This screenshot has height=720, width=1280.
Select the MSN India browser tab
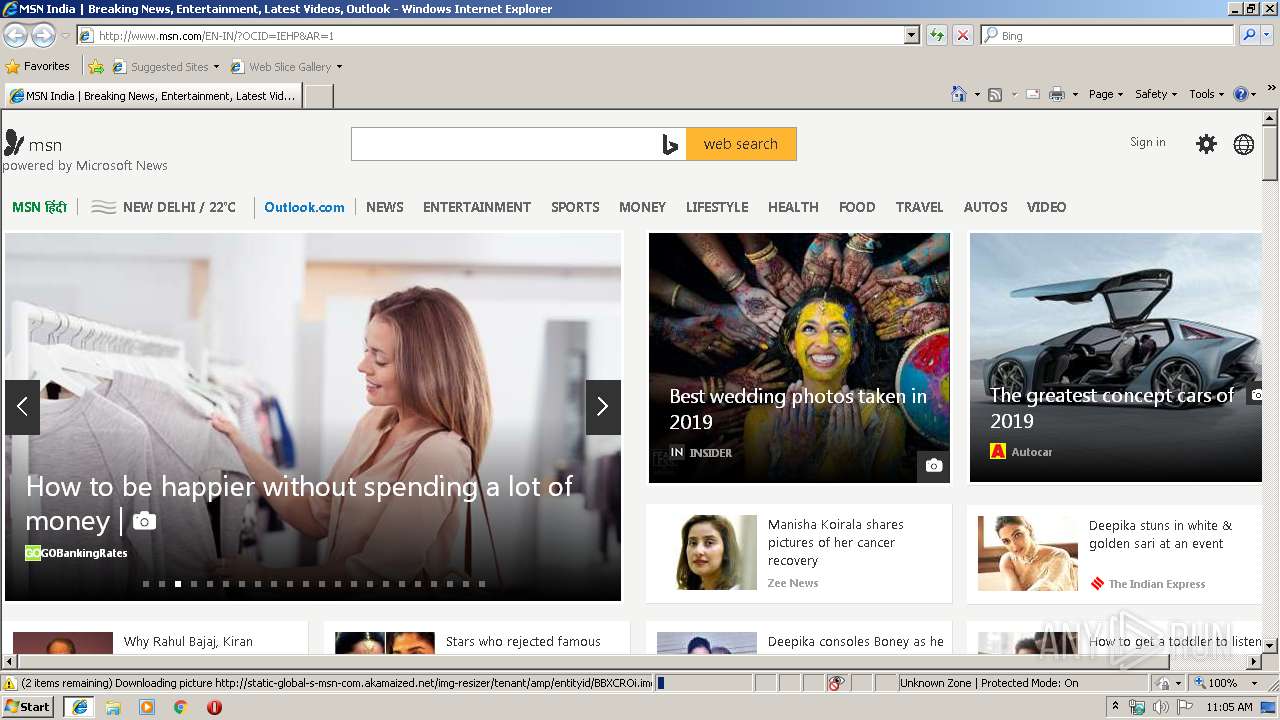point(153,96)
